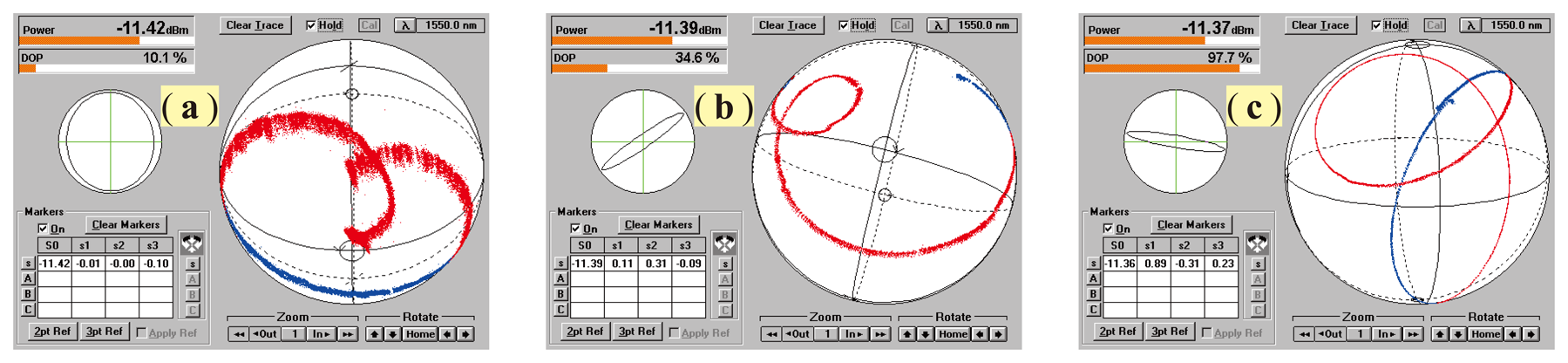Click 2pt Ref in panel (a)
Image resolution: width=1568 pixels, height=363 pixels.
[52, 332]
